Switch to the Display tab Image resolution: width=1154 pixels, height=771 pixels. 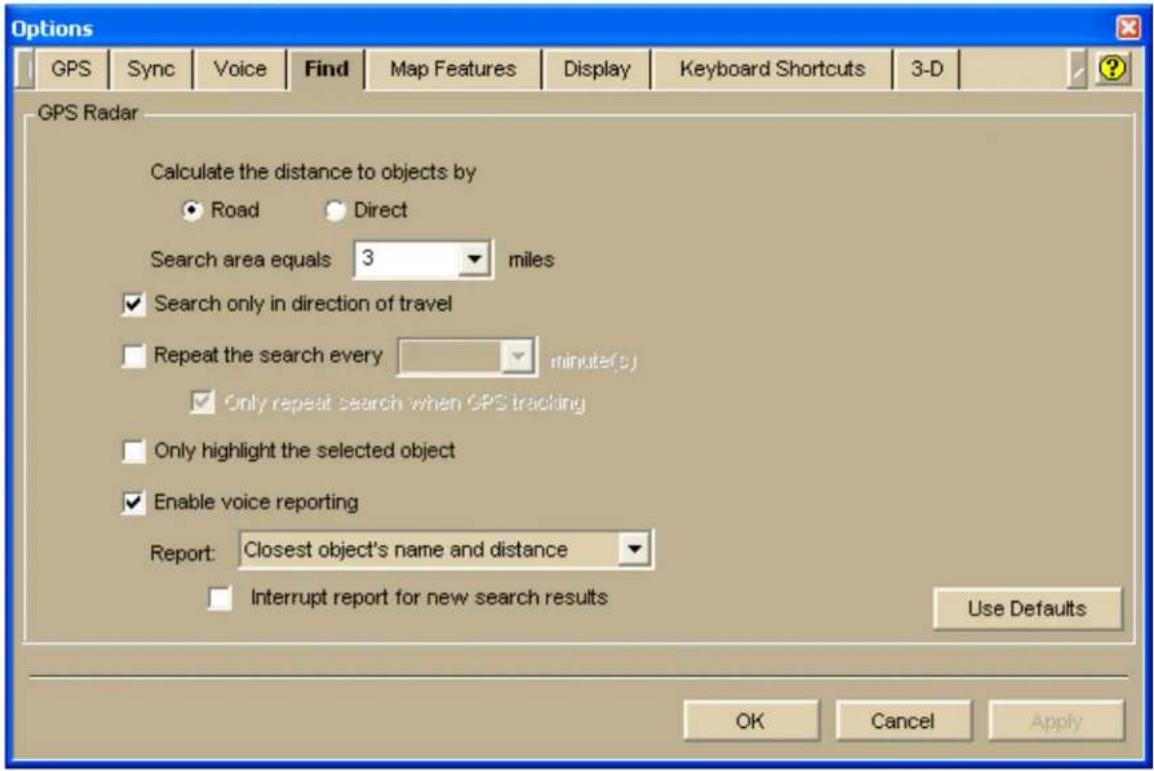[x=597, y=69]
